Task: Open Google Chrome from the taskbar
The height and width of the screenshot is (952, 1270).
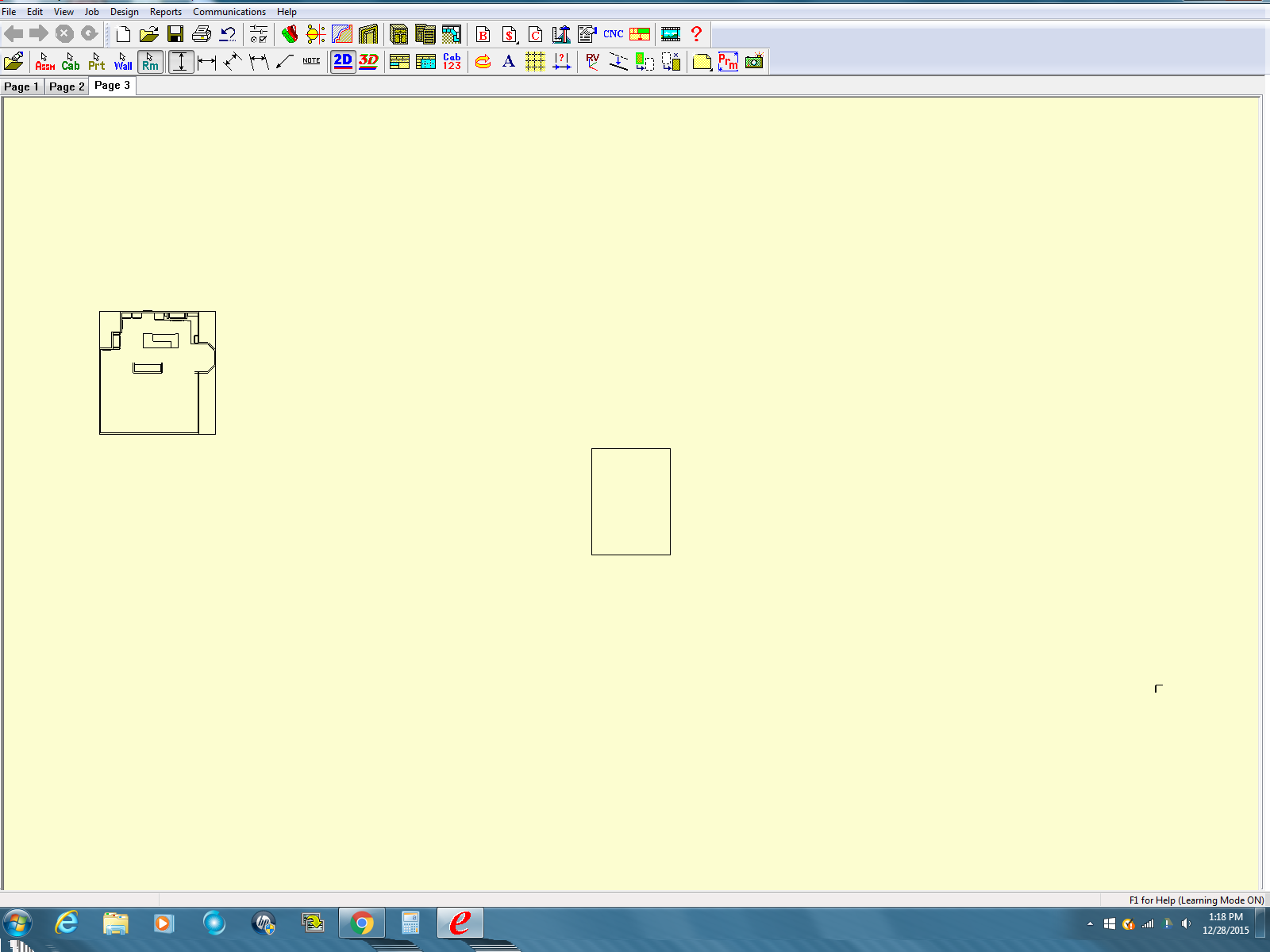Action: [362, 923]
